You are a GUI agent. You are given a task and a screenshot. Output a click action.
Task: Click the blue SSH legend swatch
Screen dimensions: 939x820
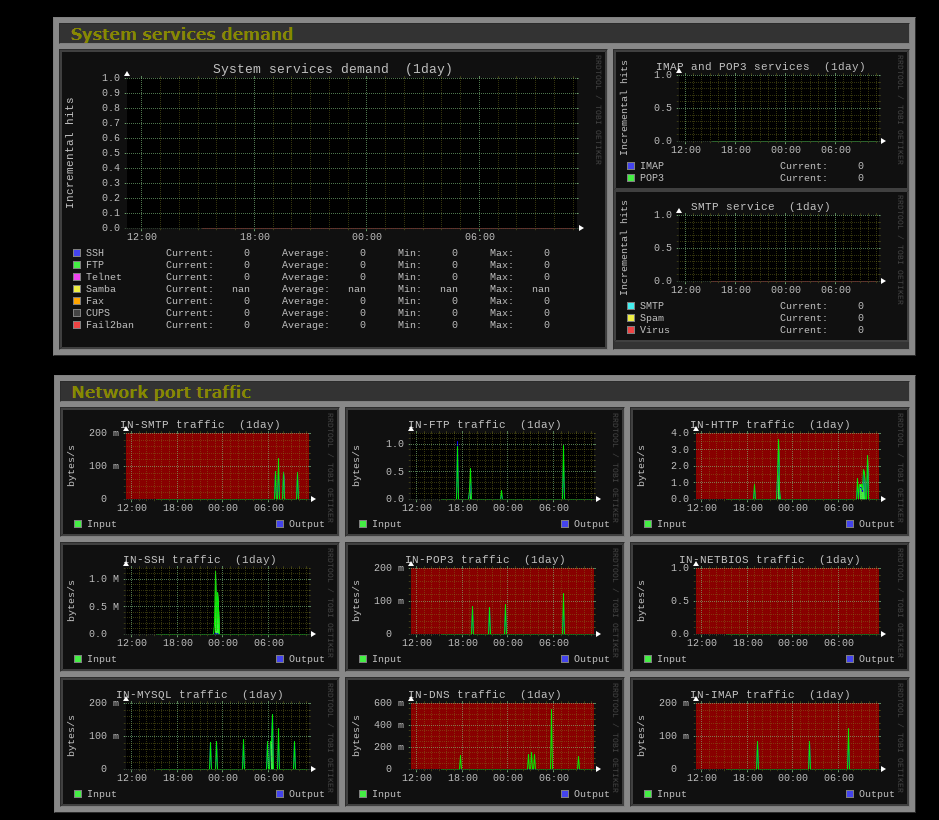tap(77, 254)
